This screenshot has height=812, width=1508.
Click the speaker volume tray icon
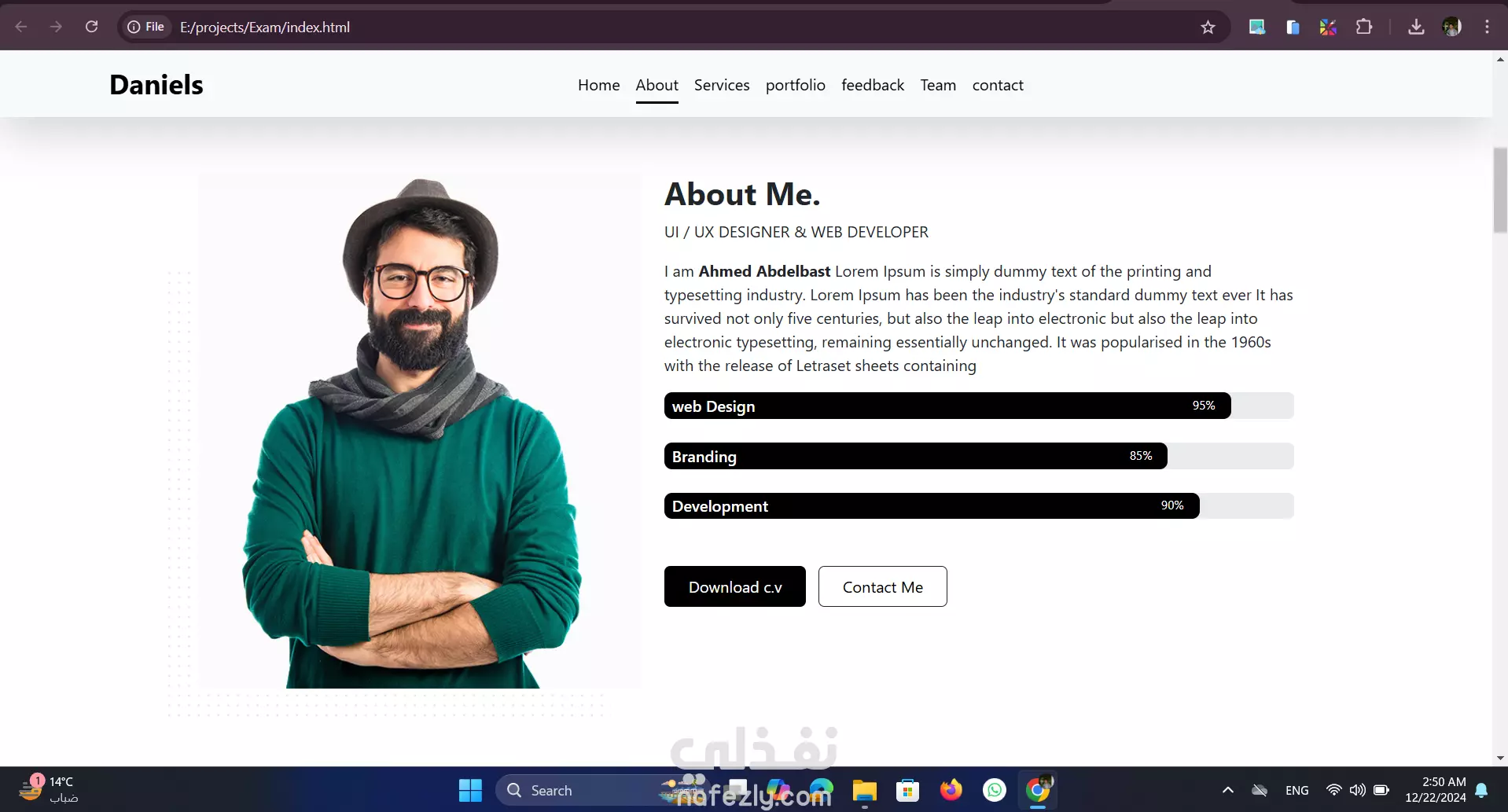[x=1357, y=790]
